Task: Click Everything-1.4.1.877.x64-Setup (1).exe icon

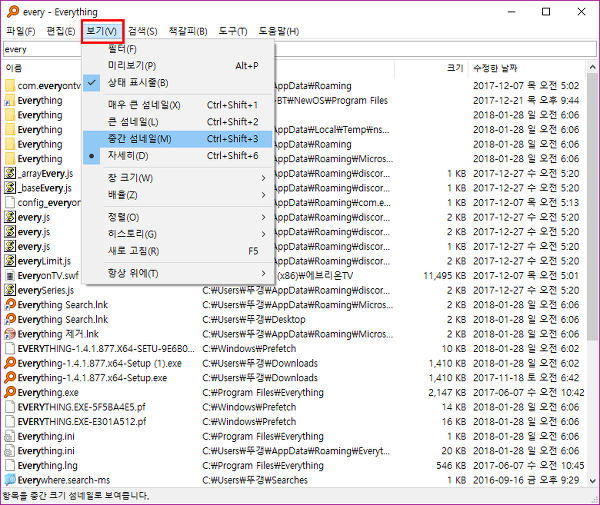Action: coord(10,363)
